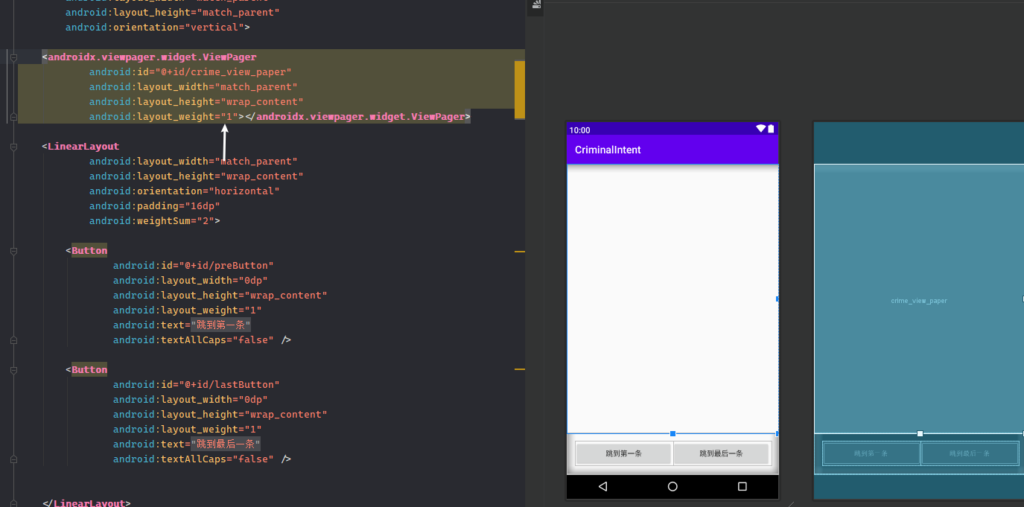The width and height of the screenshot is (1024, 507).
Task: Click the android:padding="16dp" attribute
Action: [x=154, y=206]
